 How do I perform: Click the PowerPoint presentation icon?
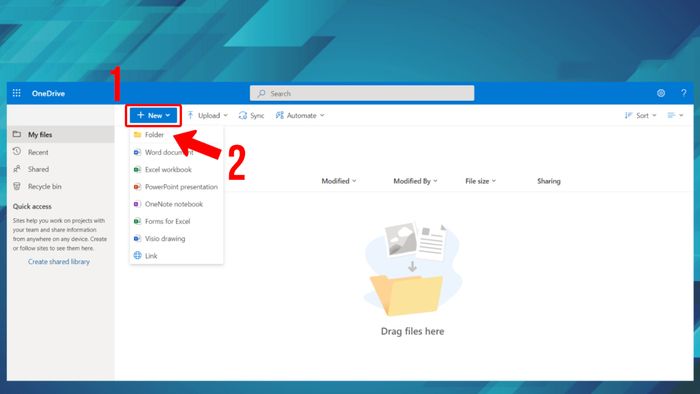tap(138, 187)
